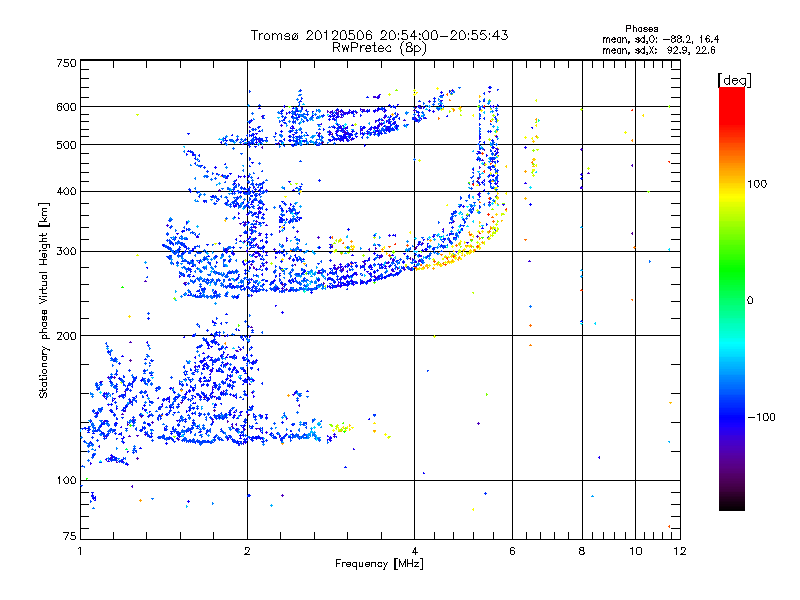Click the y-axis label 'Stationary phase Virtual Height [km]'
The image size is (800, 600).
[43, 301]
